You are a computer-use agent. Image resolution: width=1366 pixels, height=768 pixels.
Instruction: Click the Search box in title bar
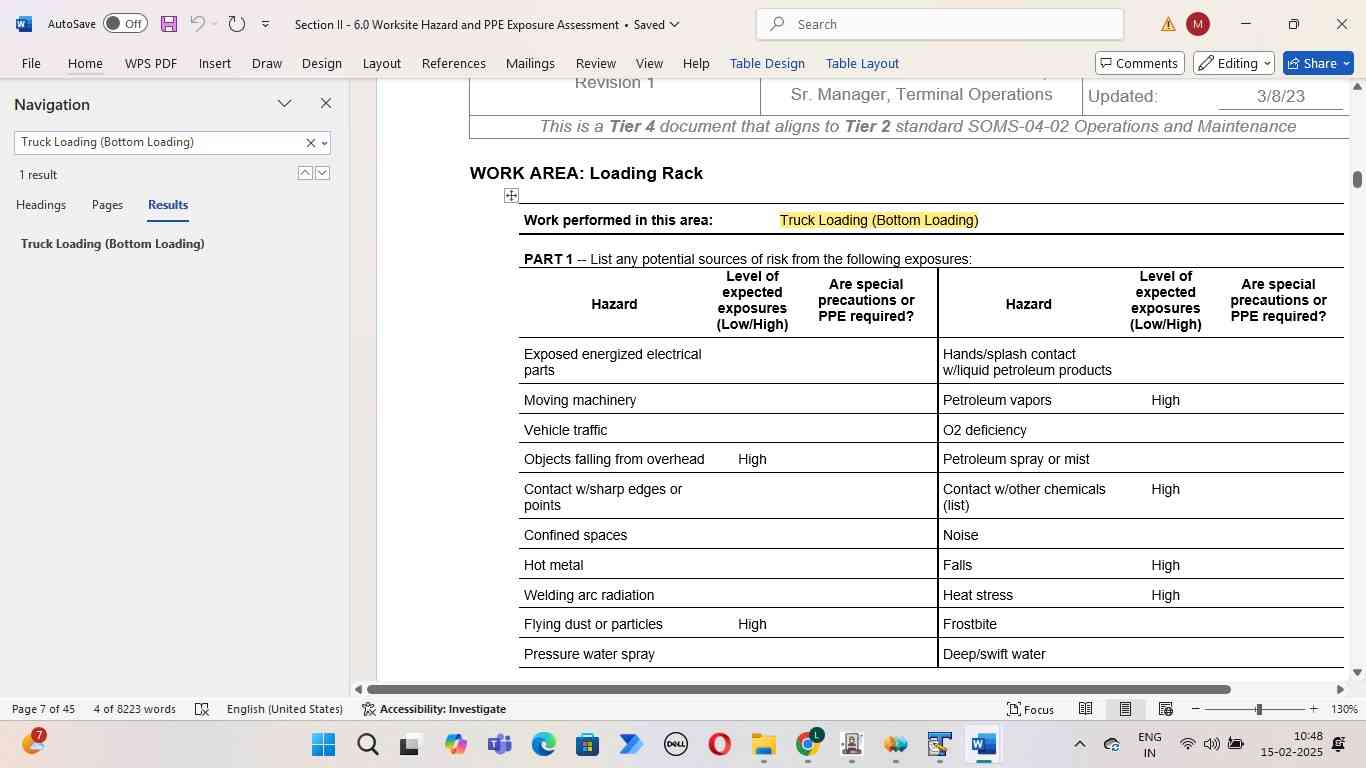pyautogui.click(x=940, y=24)
